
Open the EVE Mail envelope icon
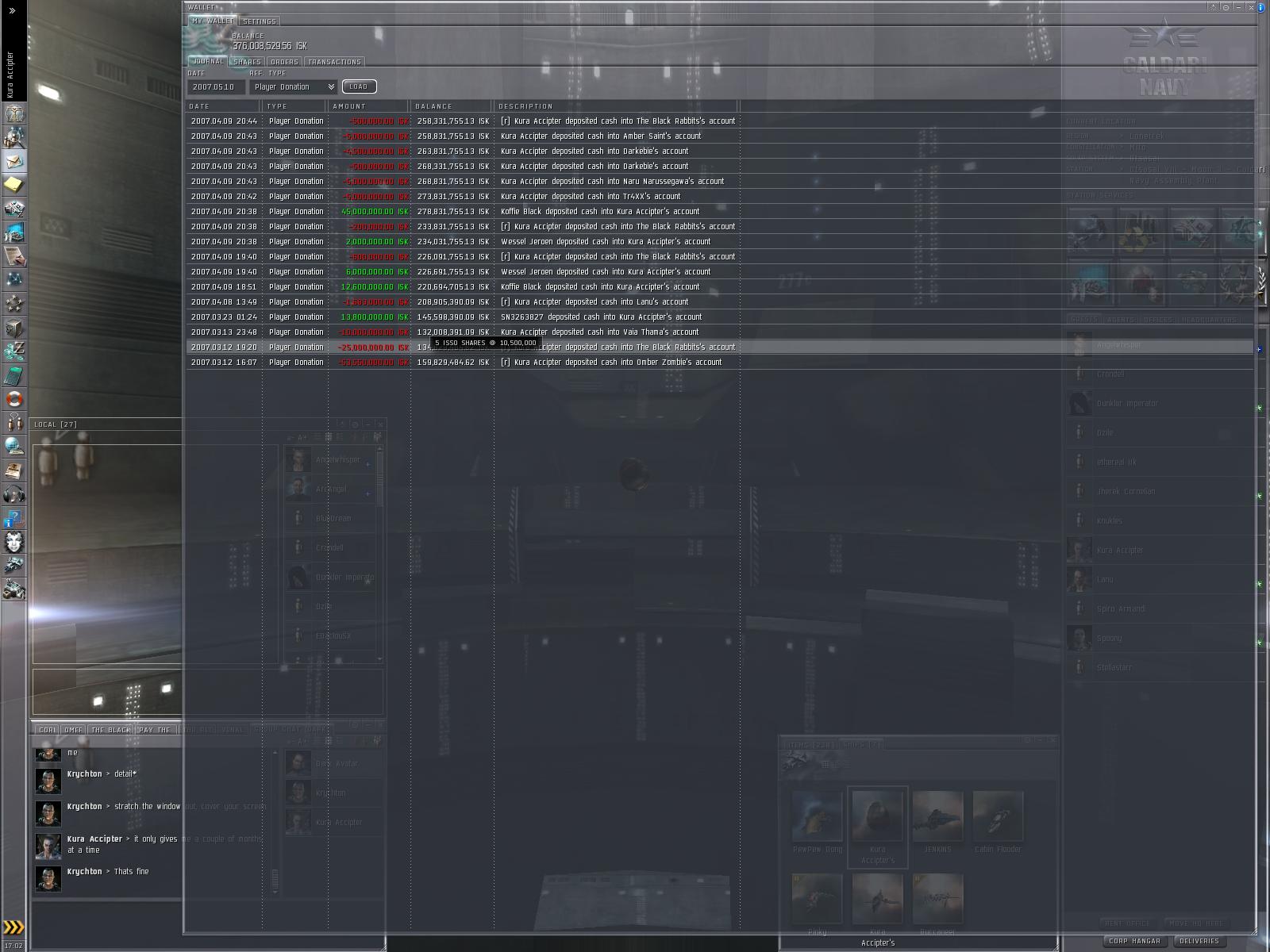[x=14, y=161]
